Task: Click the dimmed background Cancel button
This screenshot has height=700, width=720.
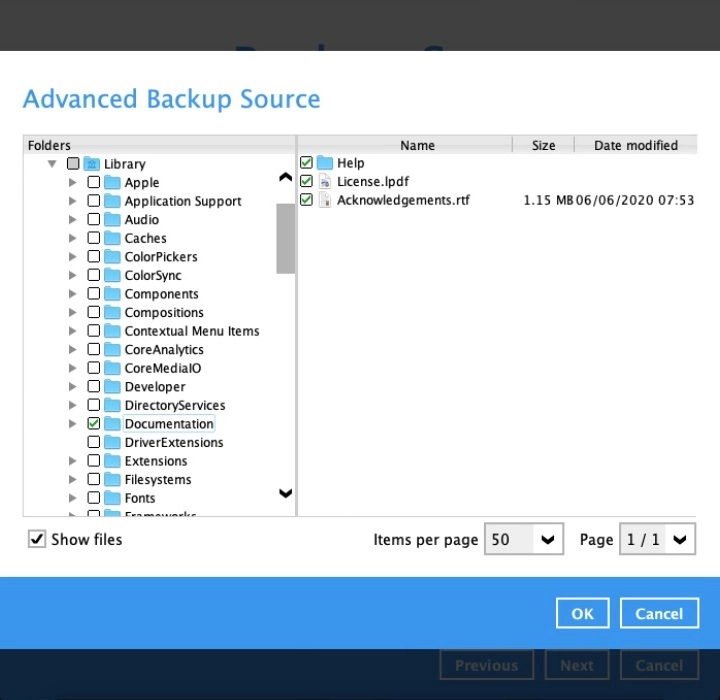Action: coord(659,665)
